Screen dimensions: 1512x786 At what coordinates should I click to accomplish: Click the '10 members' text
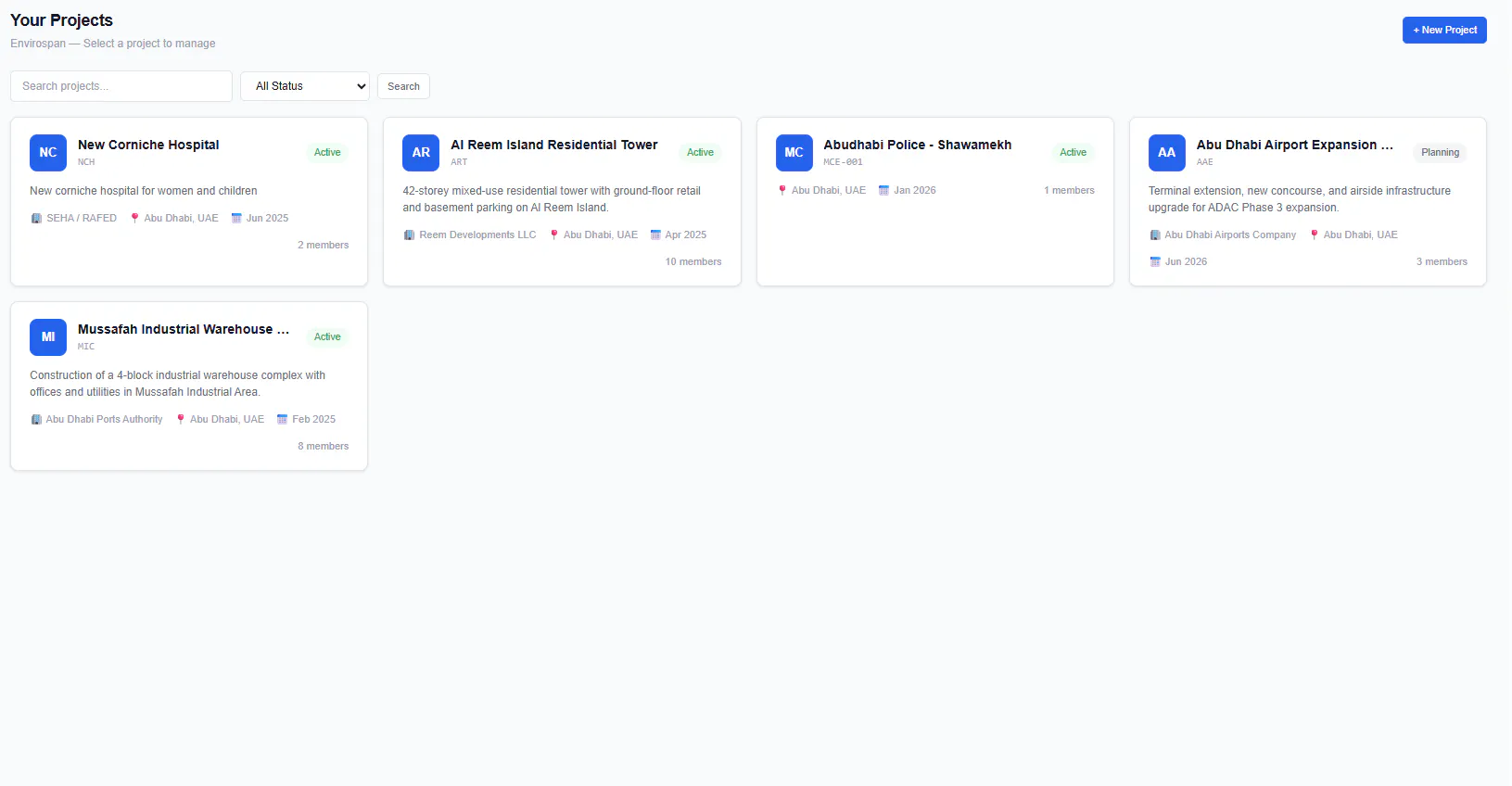693,262
